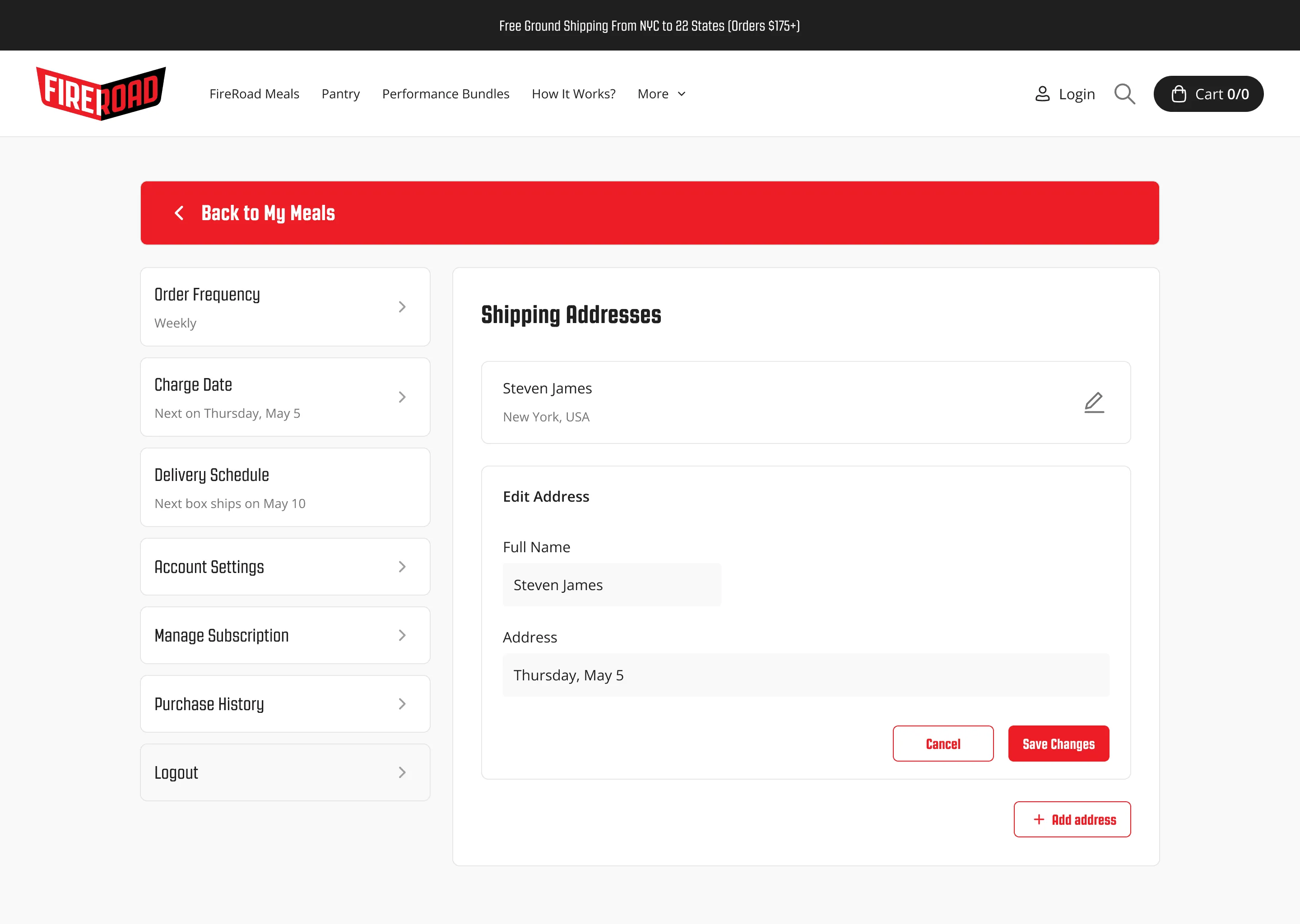This screenshot has width=1300, height=924.
Task: Edit Steven James address with pencil icon
Action: click(1094, 402)
